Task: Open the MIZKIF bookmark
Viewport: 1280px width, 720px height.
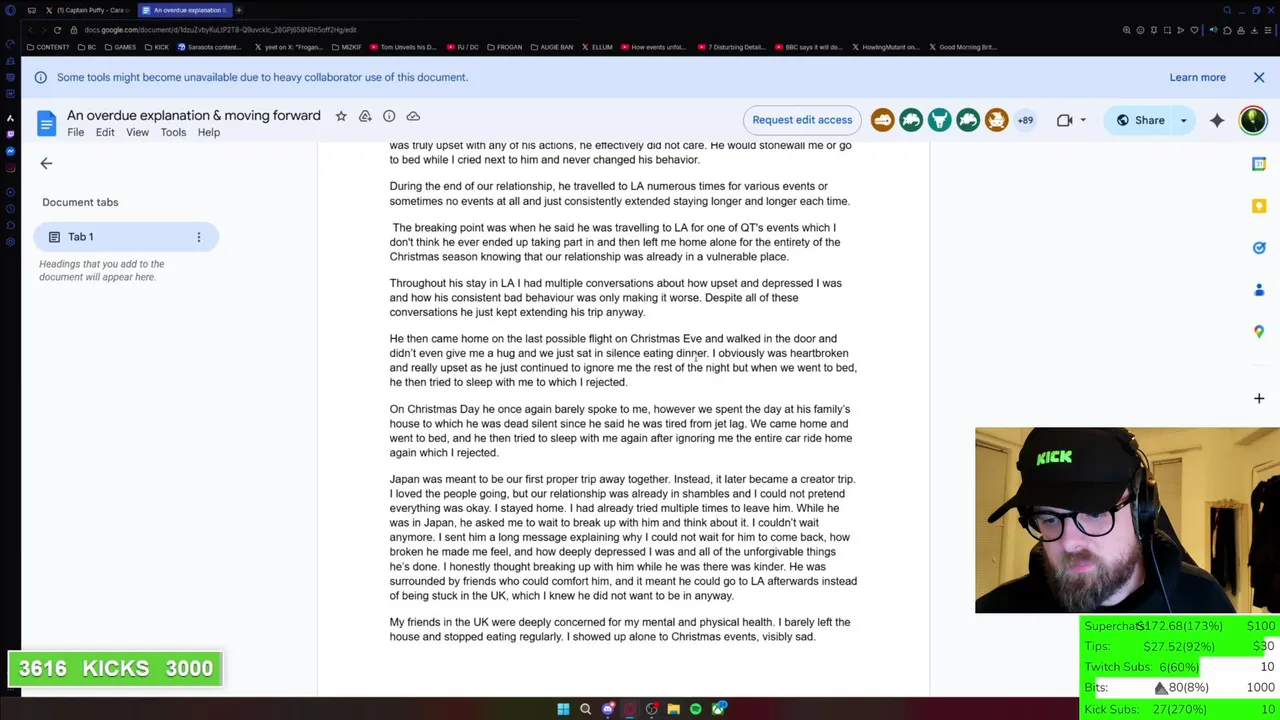Action: [346, 47]
